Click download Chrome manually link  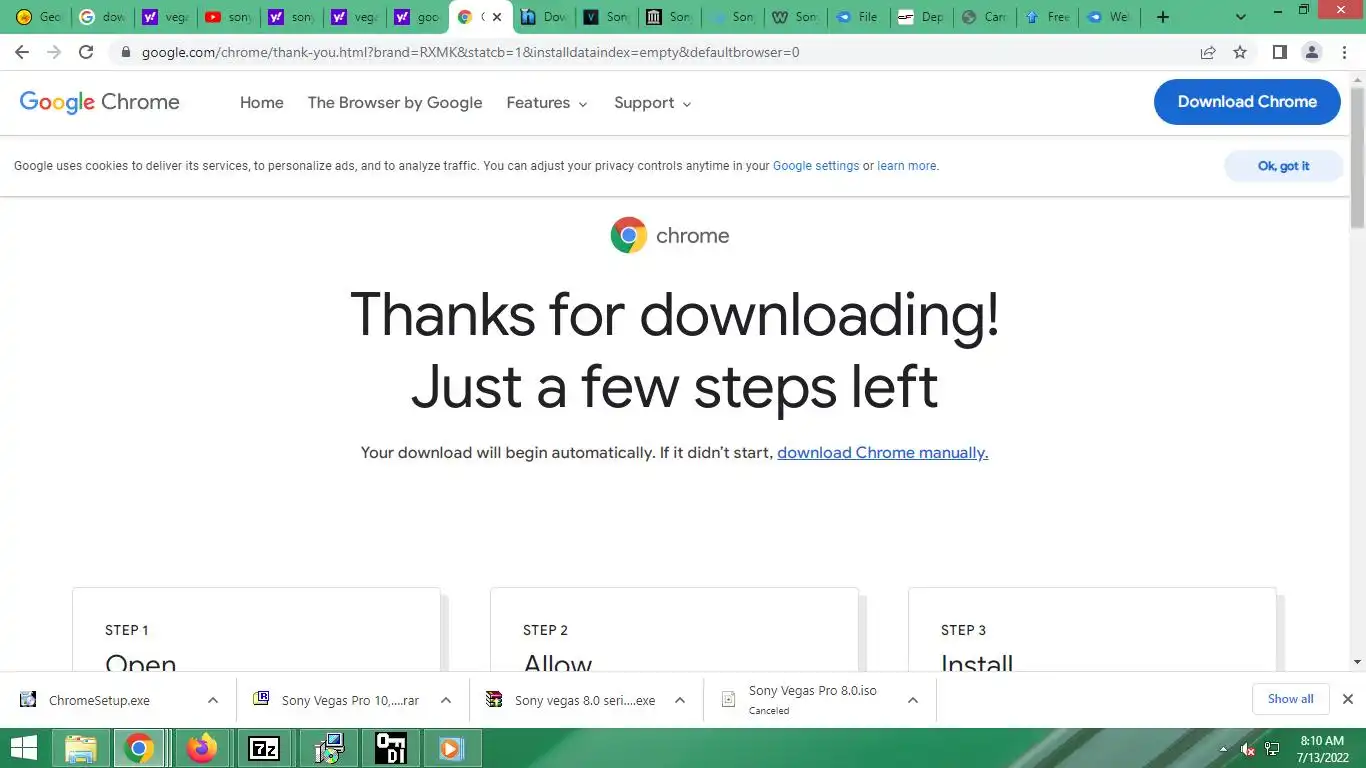point(883,453)
